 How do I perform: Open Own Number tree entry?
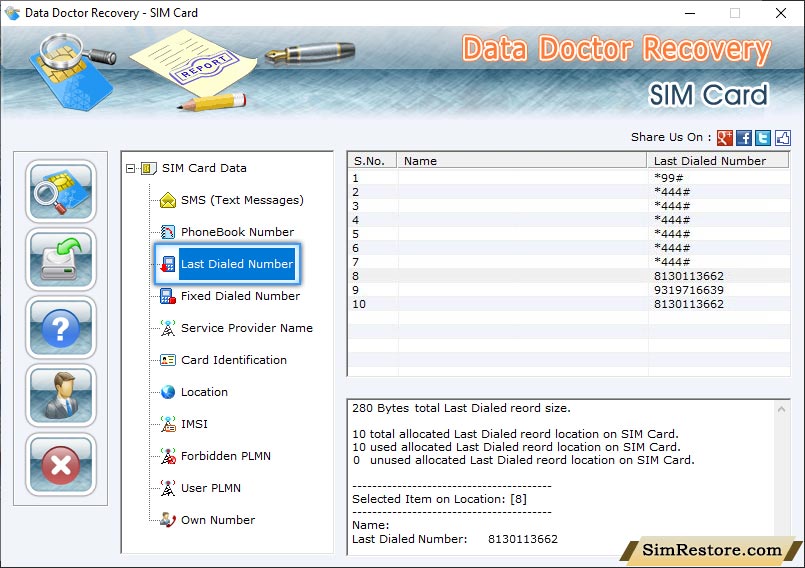(x=218, y=520)
